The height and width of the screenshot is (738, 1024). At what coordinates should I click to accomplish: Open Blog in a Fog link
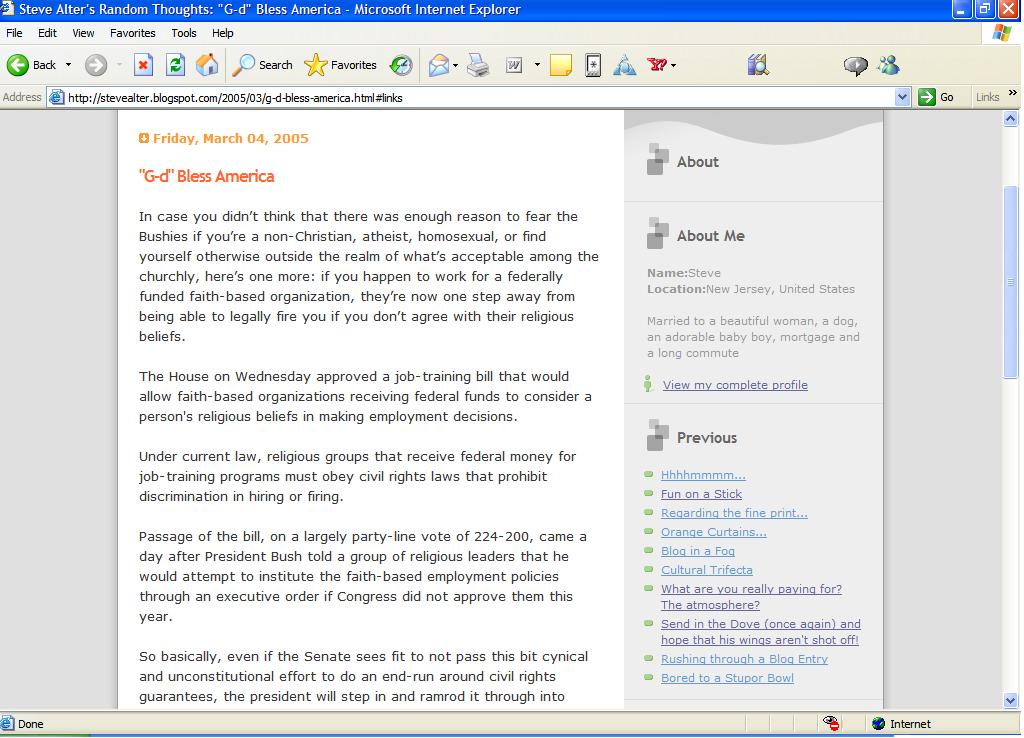pyautogui.click(x=697, y=551)
